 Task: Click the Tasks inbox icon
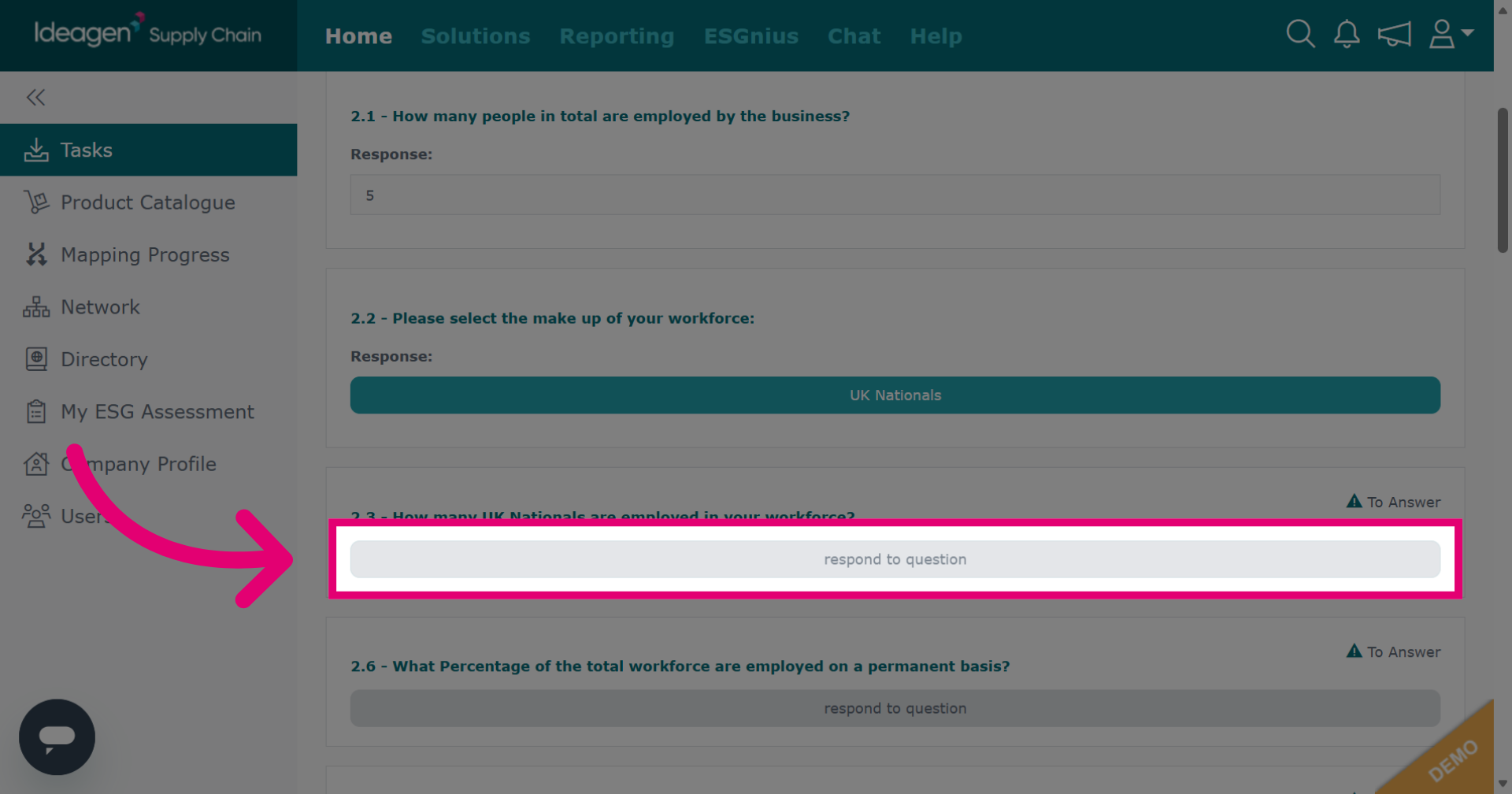point(36,150)
